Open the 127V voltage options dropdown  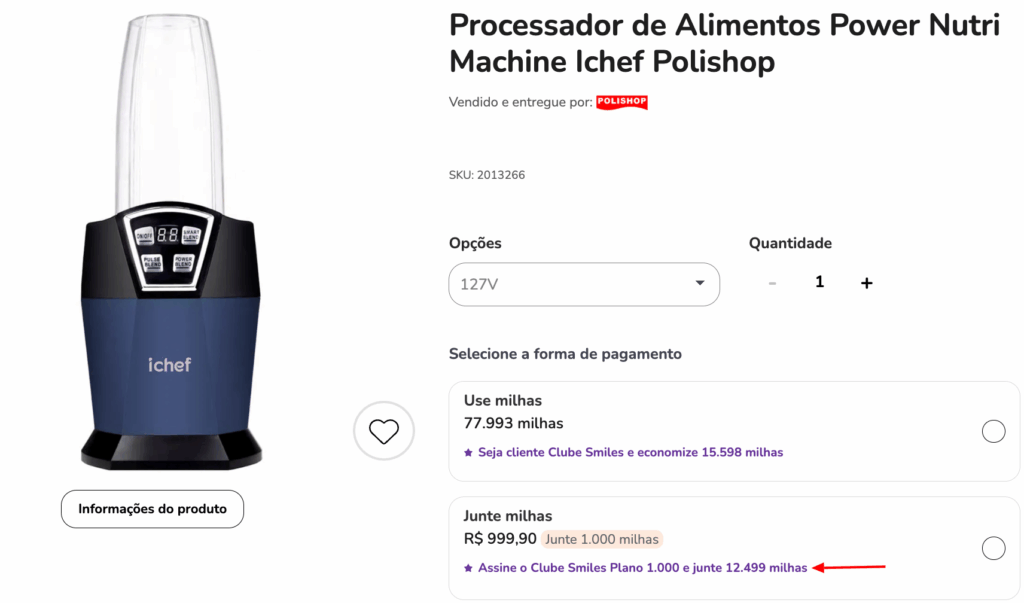pos(583,284)
